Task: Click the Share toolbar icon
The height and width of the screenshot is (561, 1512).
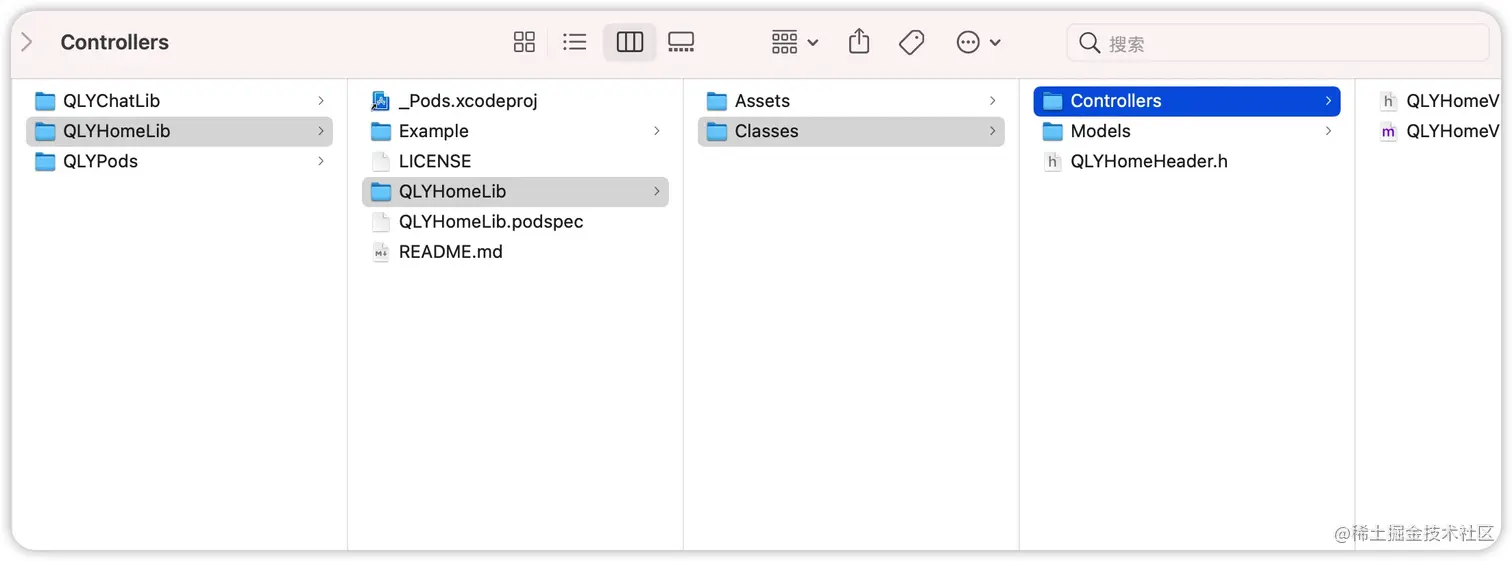Action: (x=859, y=42)
